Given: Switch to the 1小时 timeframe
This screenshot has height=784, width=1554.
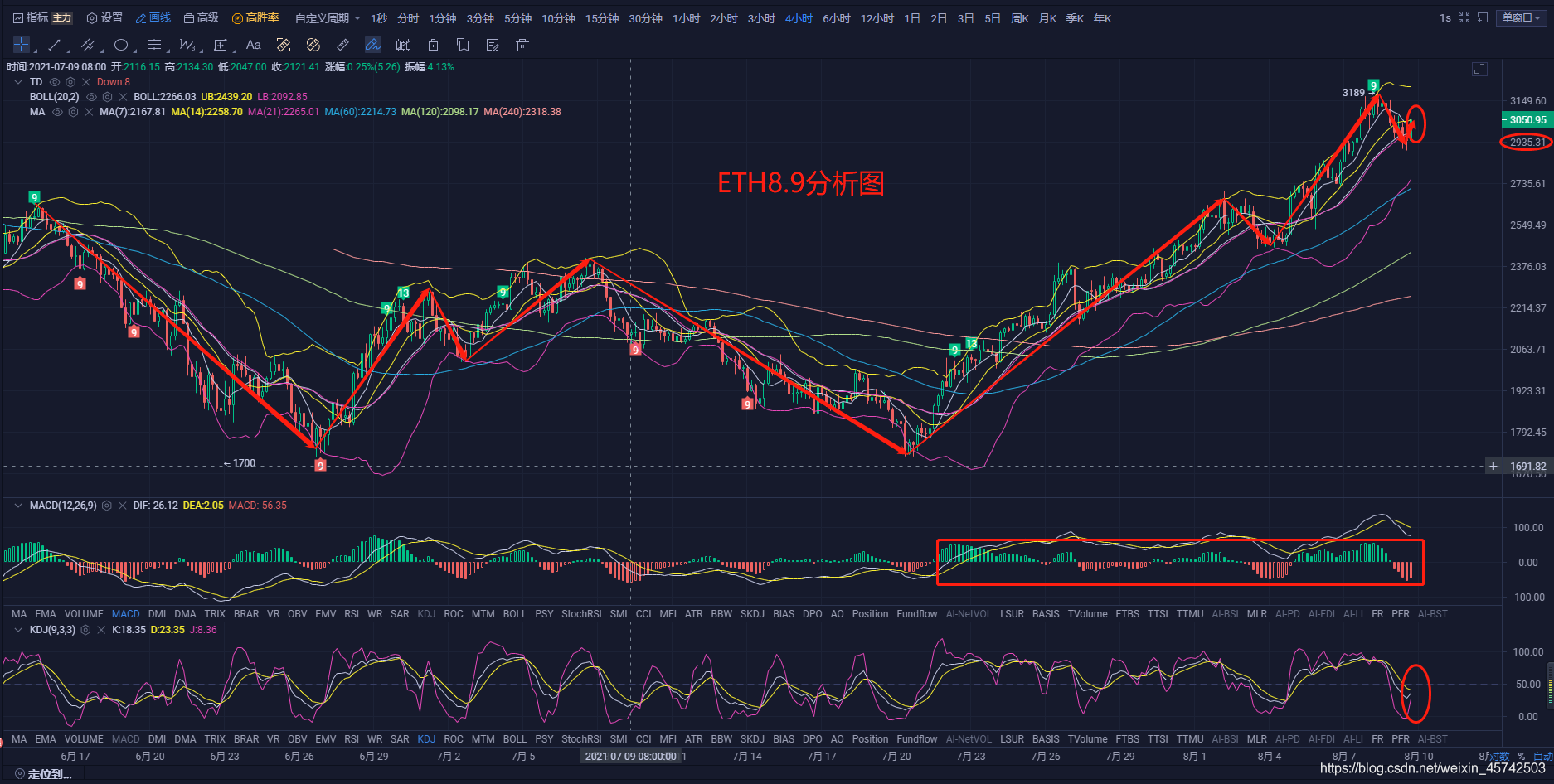Looking at the screenshot, I should click(x=687, y=18).
